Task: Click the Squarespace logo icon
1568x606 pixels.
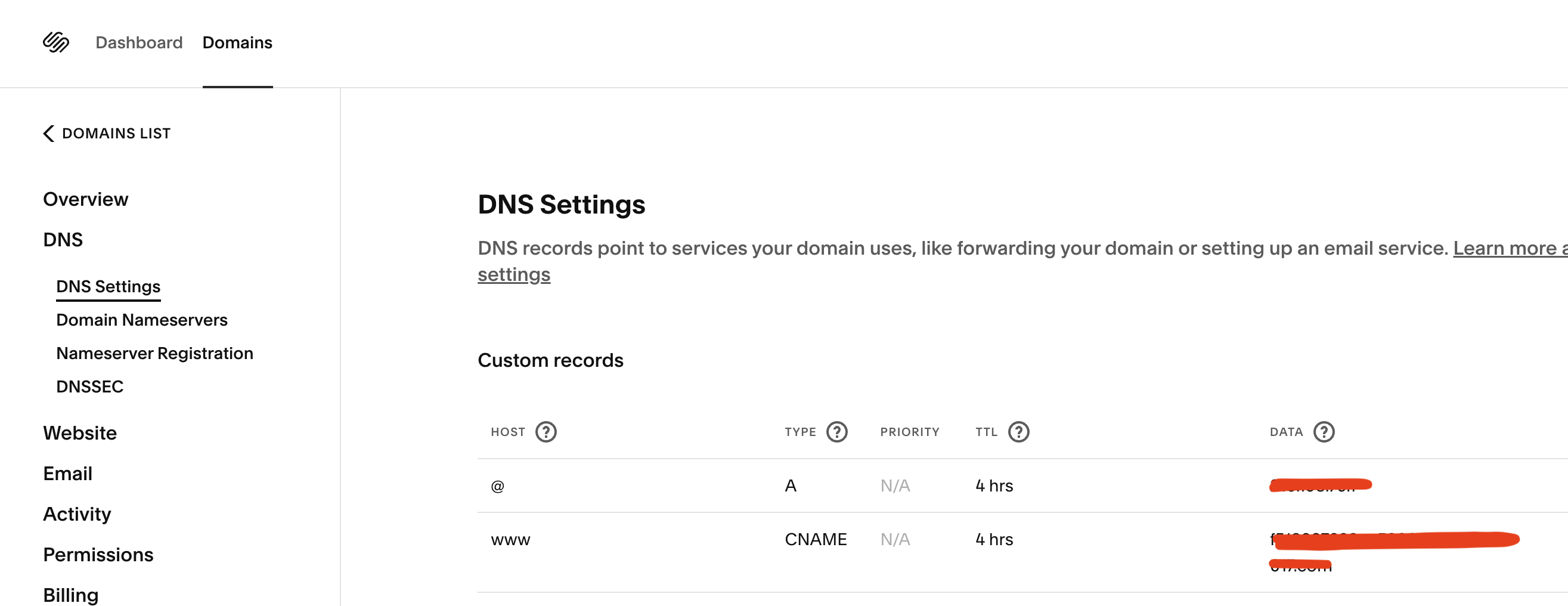Action: tap(56, 42)
